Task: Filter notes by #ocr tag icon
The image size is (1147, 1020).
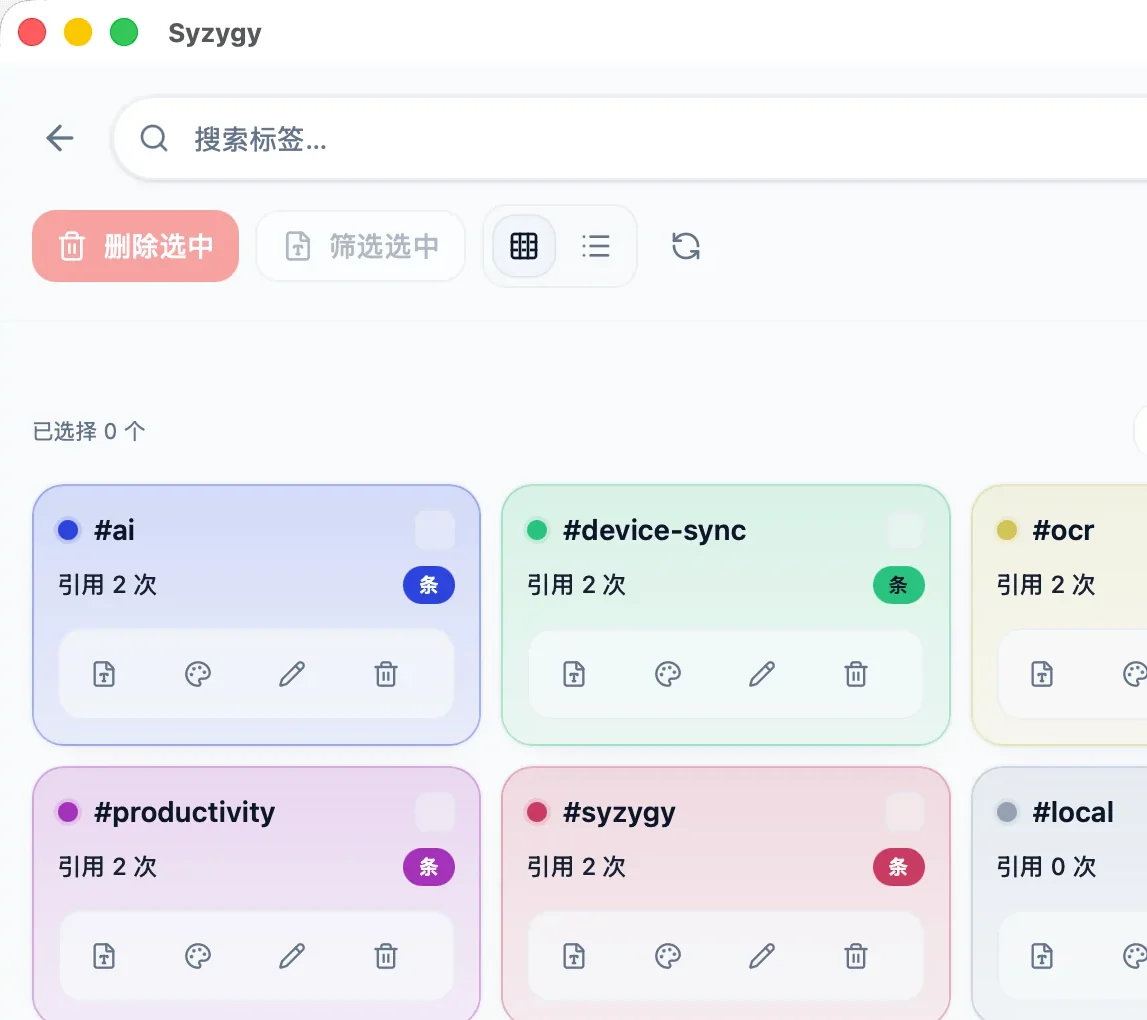Action: coord(1042,673)
